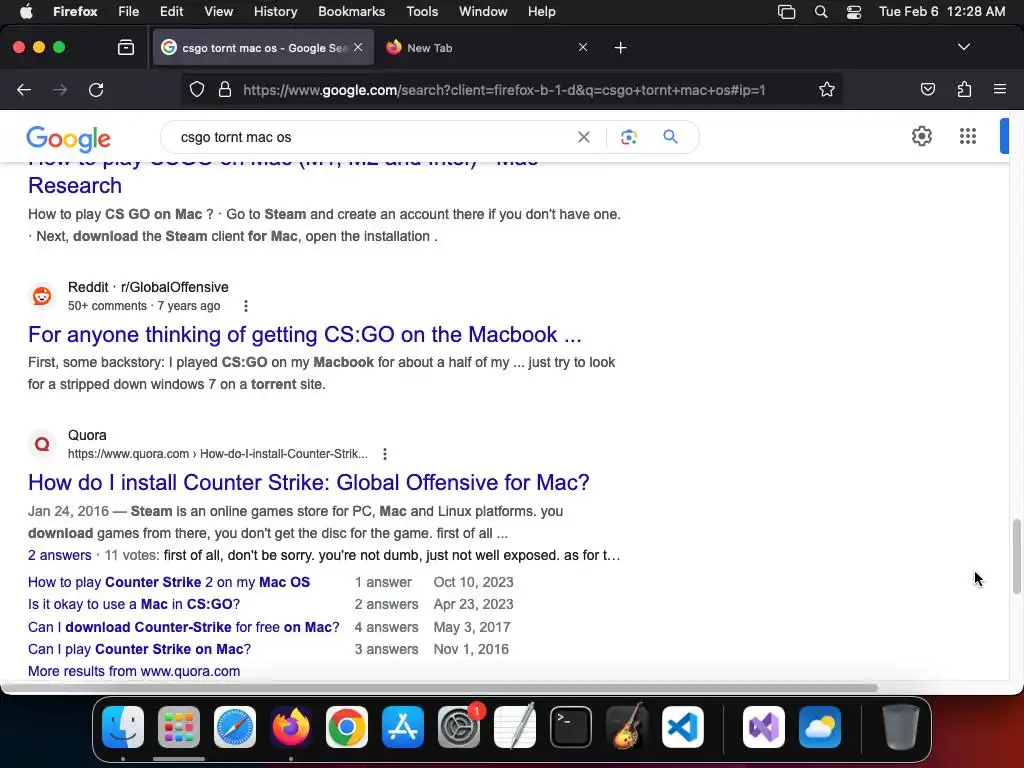Viewport: 1024px width, 768px height.
Task: Open the Trash in the Dock
Action: (901, 727)
